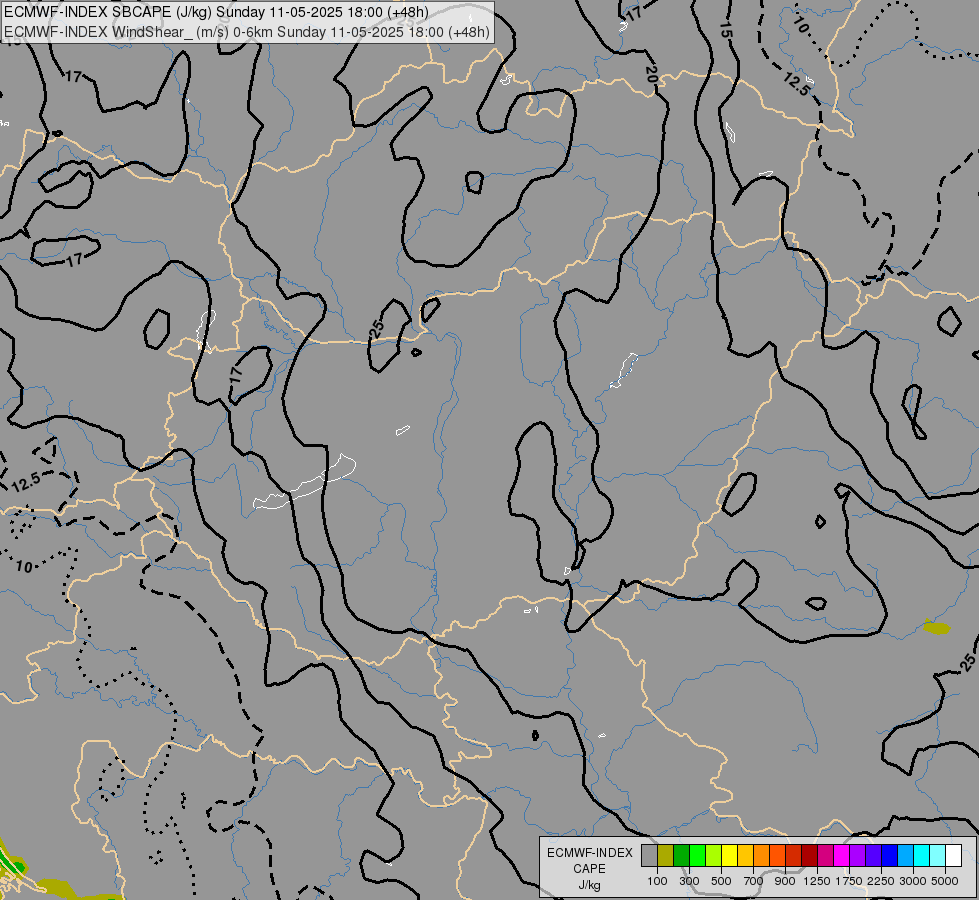This screenshot has width=979, height=900.
Task: Click the WindShear 0-6km title line
Action: click(247, 32)
